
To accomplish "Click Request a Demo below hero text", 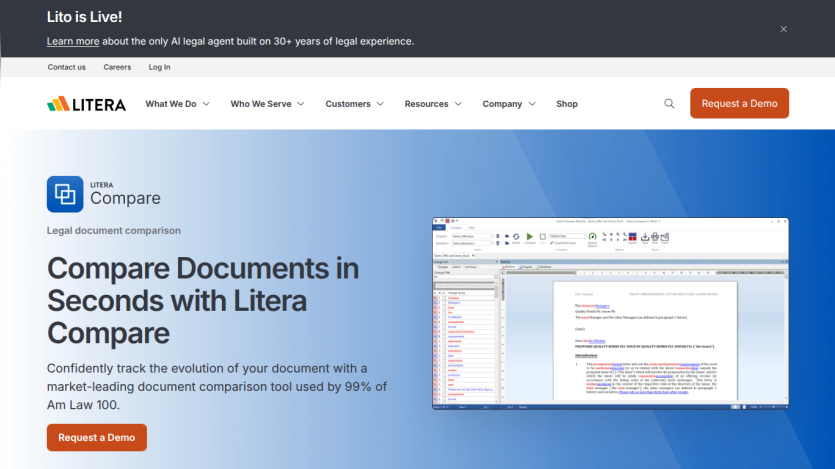I will 96,438.
